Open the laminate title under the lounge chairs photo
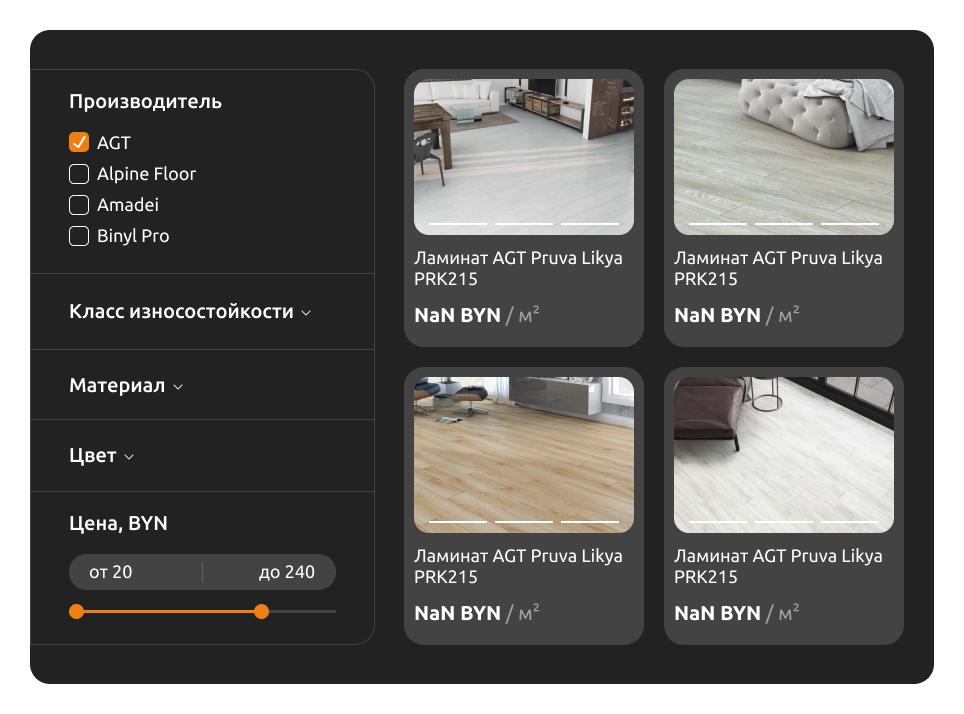The width and height of the screenshot is (964, 714). pyautogui.click(x=518, y=566)
